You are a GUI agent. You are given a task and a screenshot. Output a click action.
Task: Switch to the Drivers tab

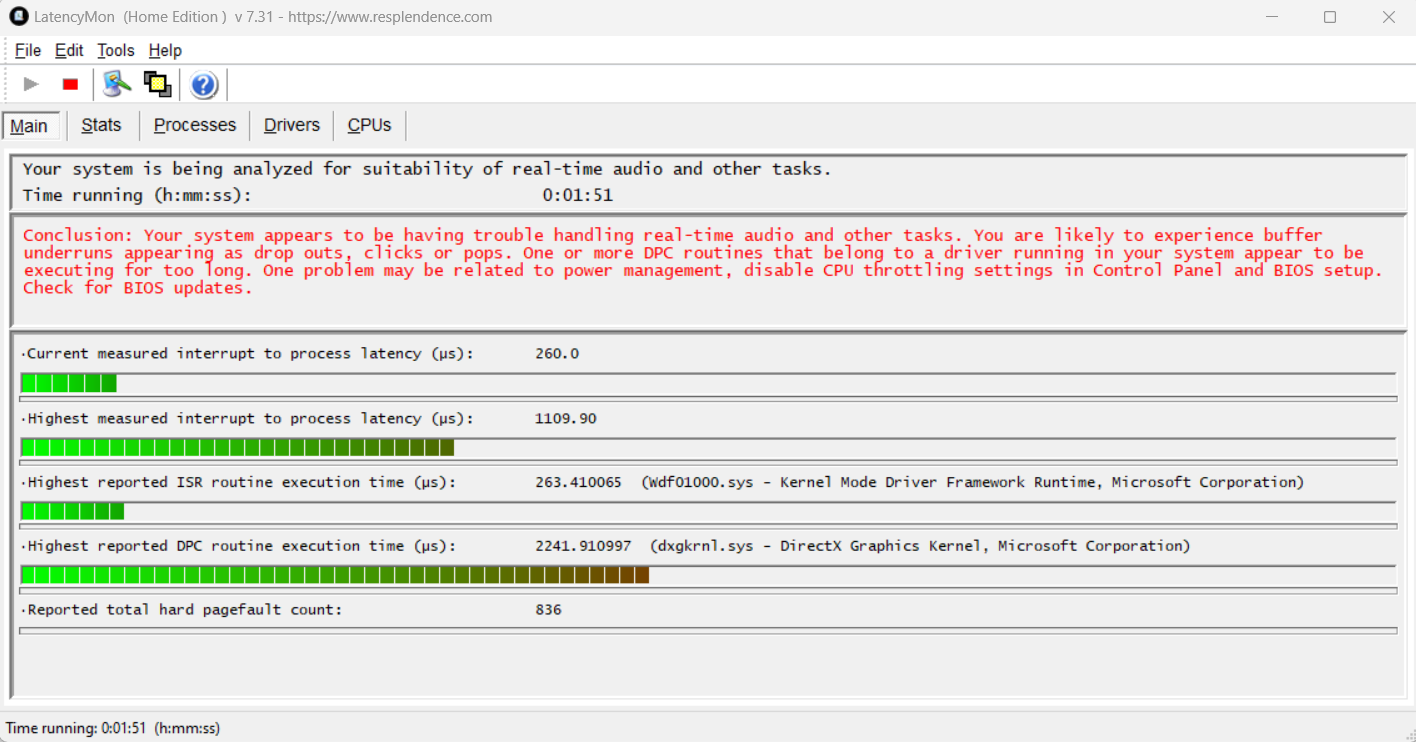[292, 125]
